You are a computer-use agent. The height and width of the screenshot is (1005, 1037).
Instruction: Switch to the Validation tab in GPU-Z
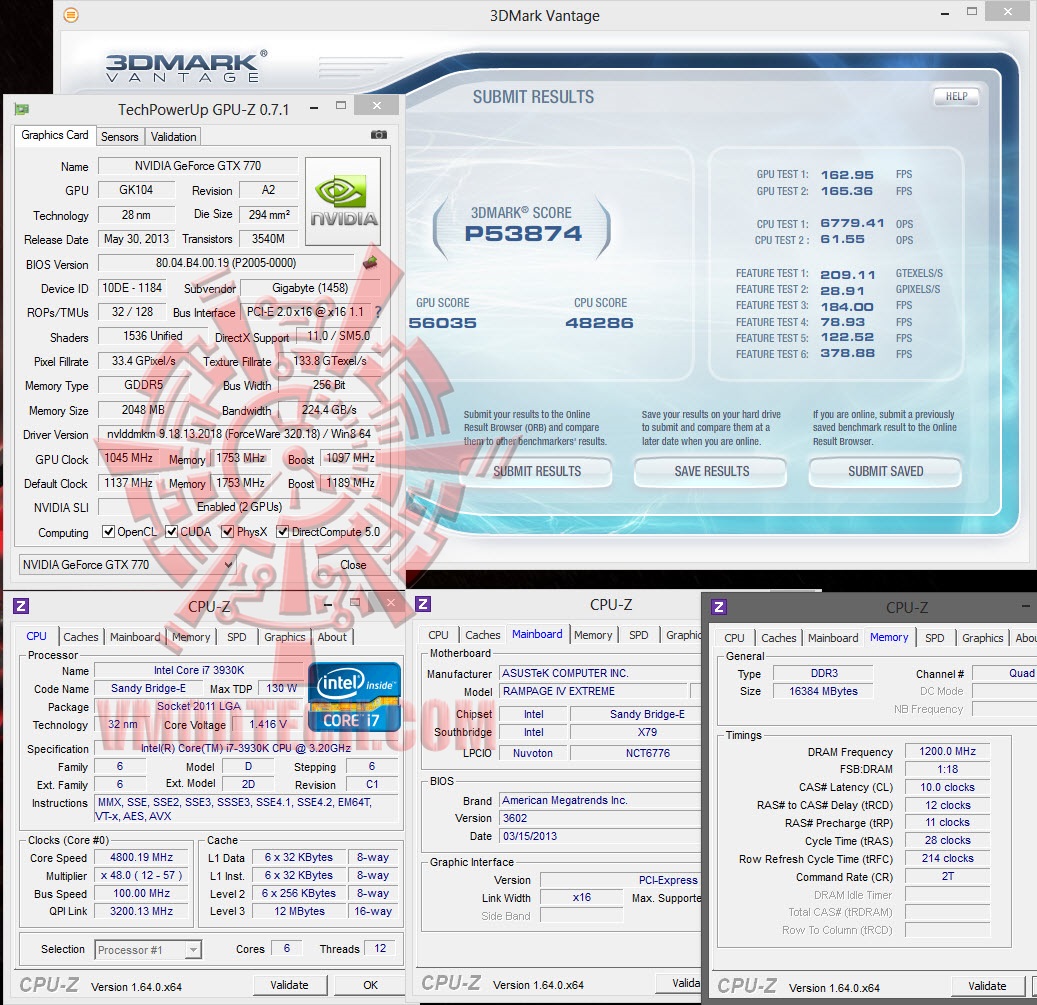pyautogui.click(x=173, y=137)
